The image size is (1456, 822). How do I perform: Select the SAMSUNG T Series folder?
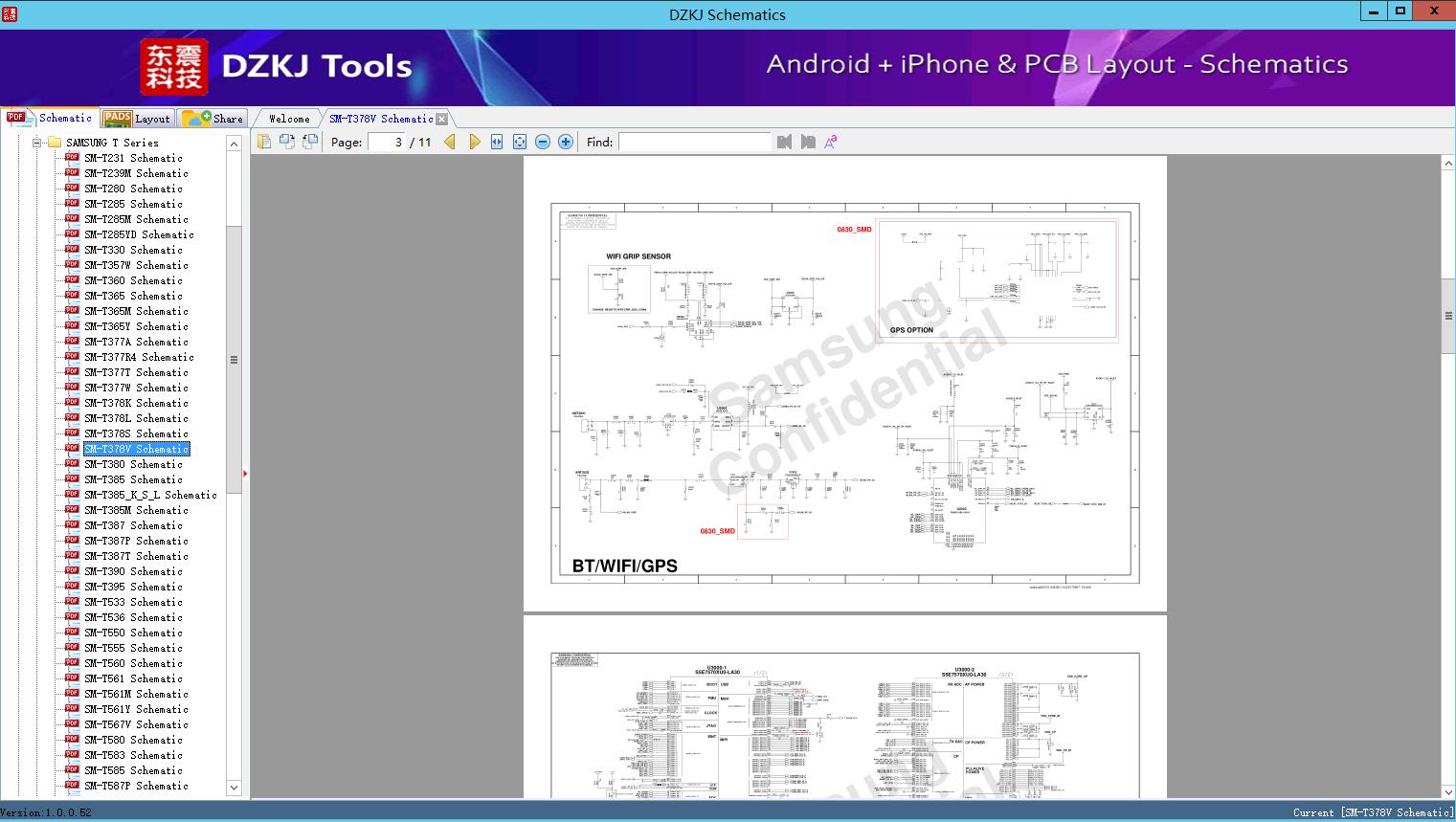[112, 143]
